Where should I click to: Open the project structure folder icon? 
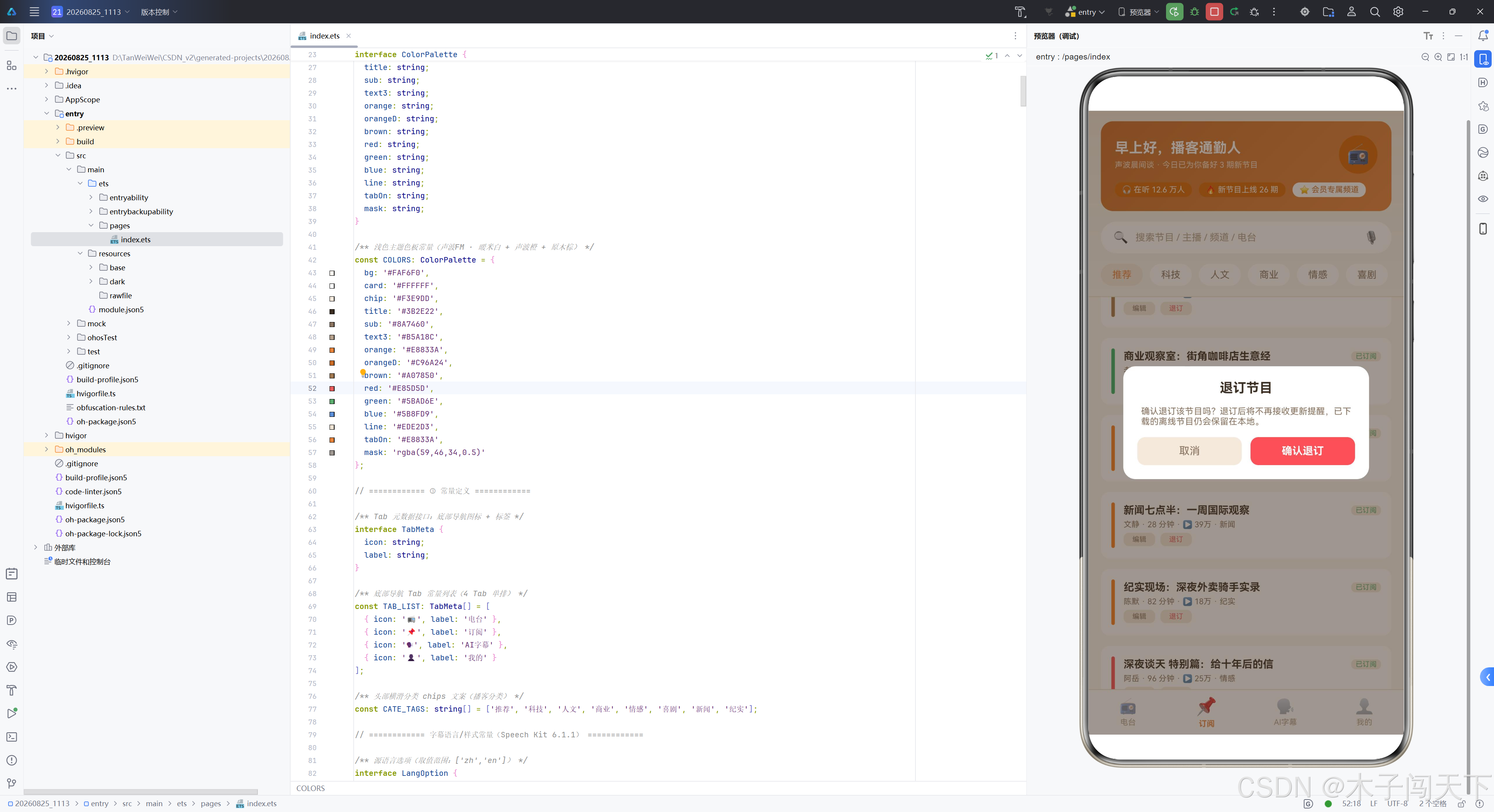(x=1328, y=12)
